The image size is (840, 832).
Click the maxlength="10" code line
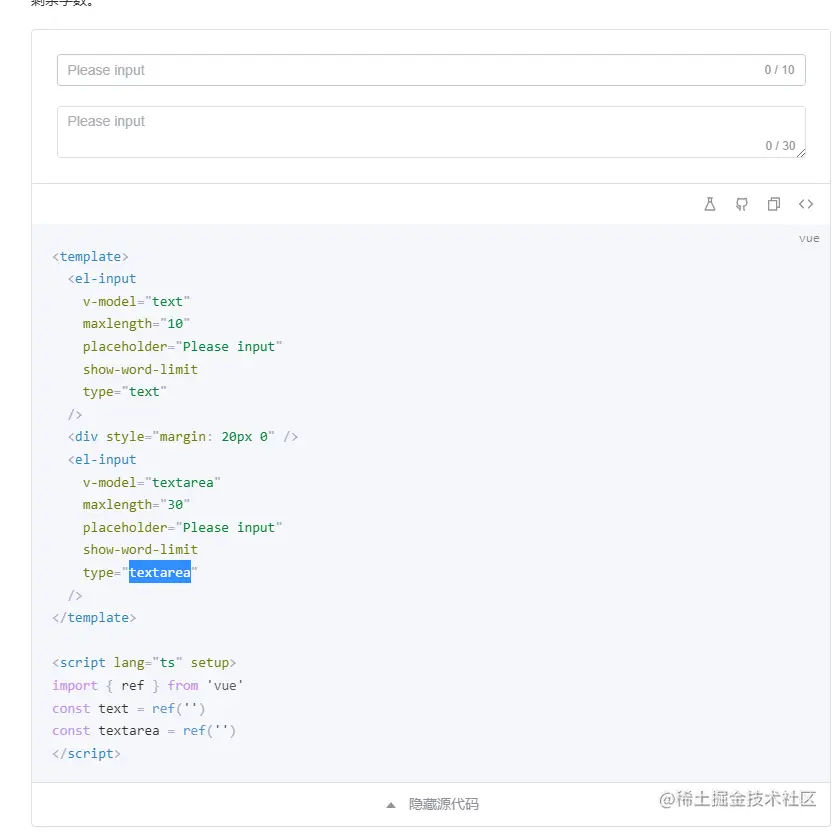coord(136,324)
